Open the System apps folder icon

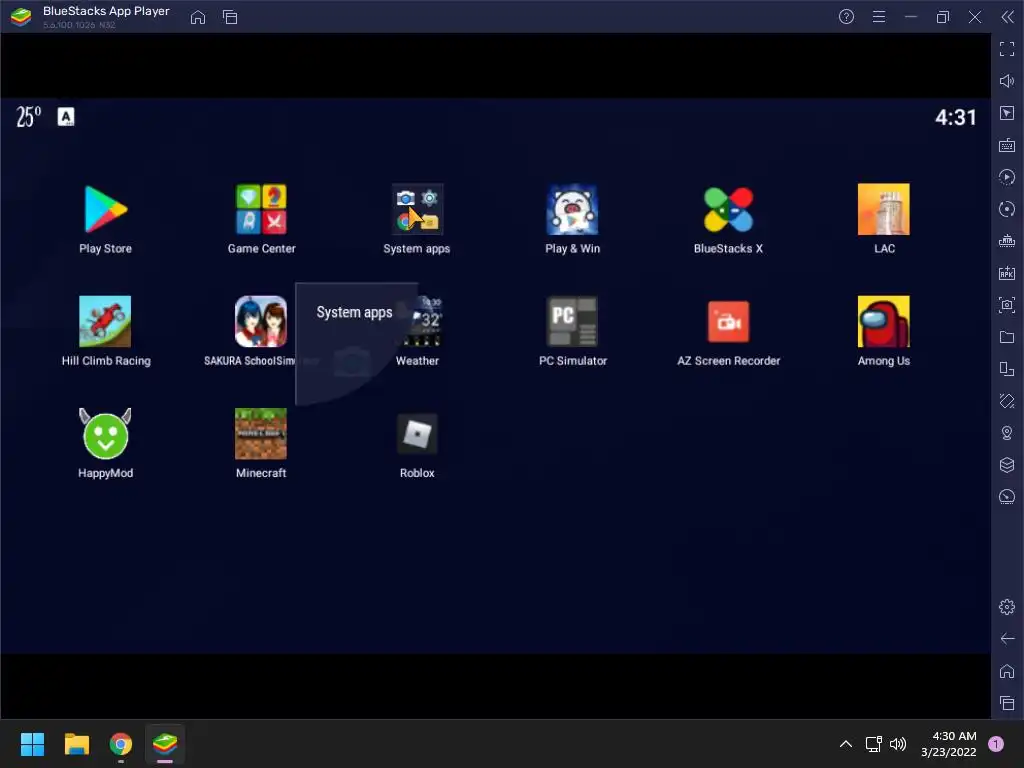[417, 210]
